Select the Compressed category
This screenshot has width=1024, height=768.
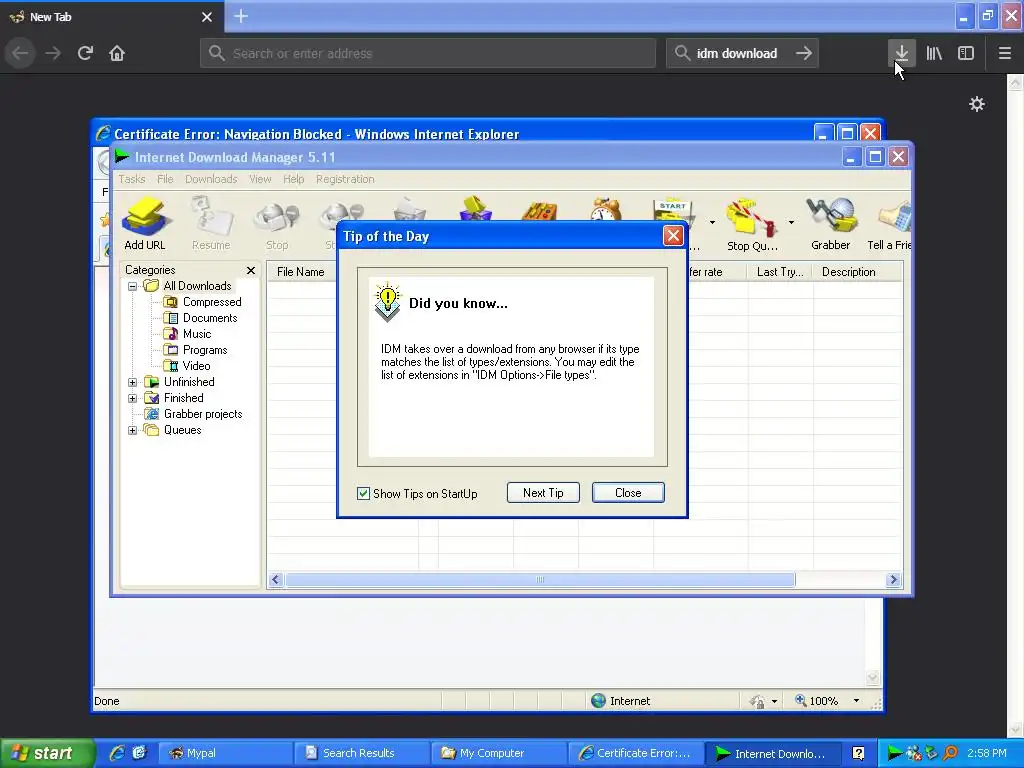pos(212,302)
